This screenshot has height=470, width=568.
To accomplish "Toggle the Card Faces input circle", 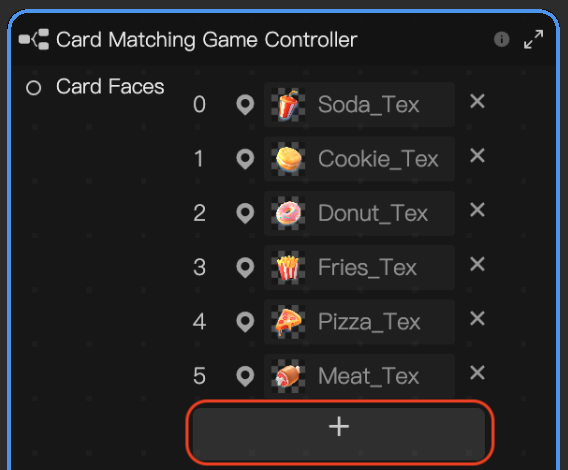I will click(x=34, y=87).
